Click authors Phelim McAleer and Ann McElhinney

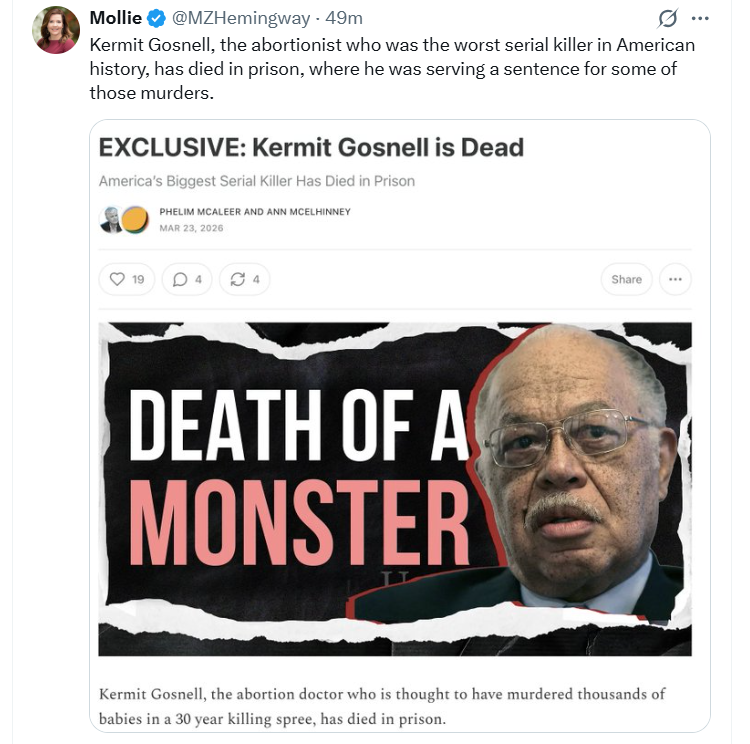point(255,212)
